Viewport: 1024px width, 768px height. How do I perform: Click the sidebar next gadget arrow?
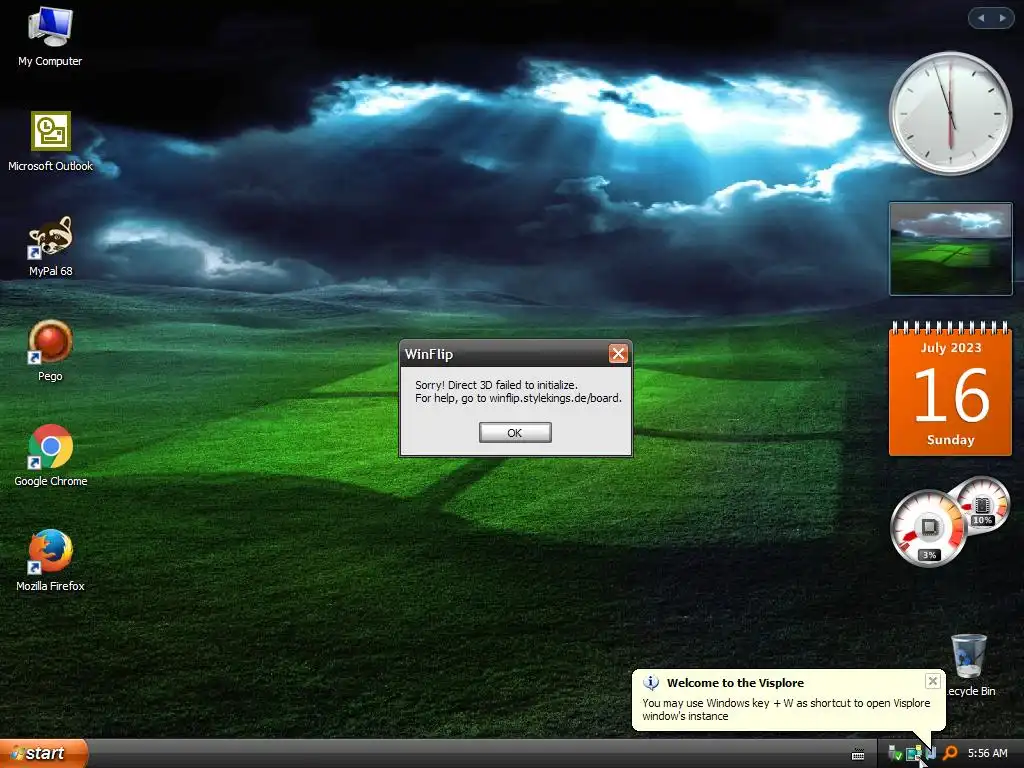[1002, 18]
